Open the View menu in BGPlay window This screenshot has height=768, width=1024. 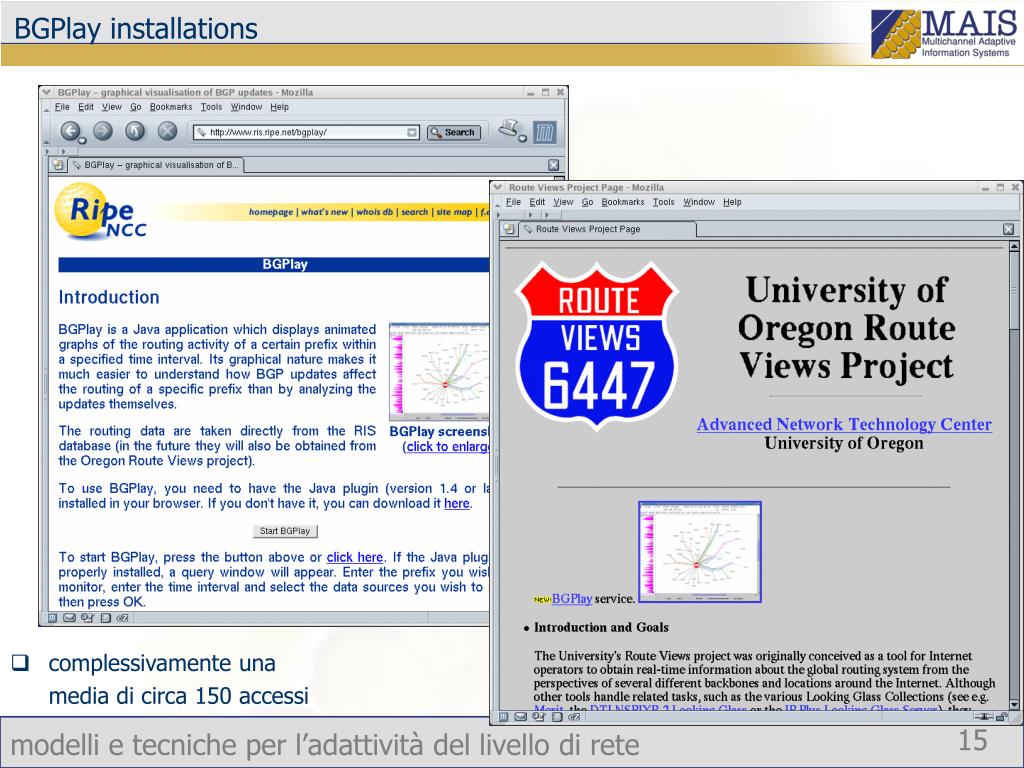click(x=112, y=107)
